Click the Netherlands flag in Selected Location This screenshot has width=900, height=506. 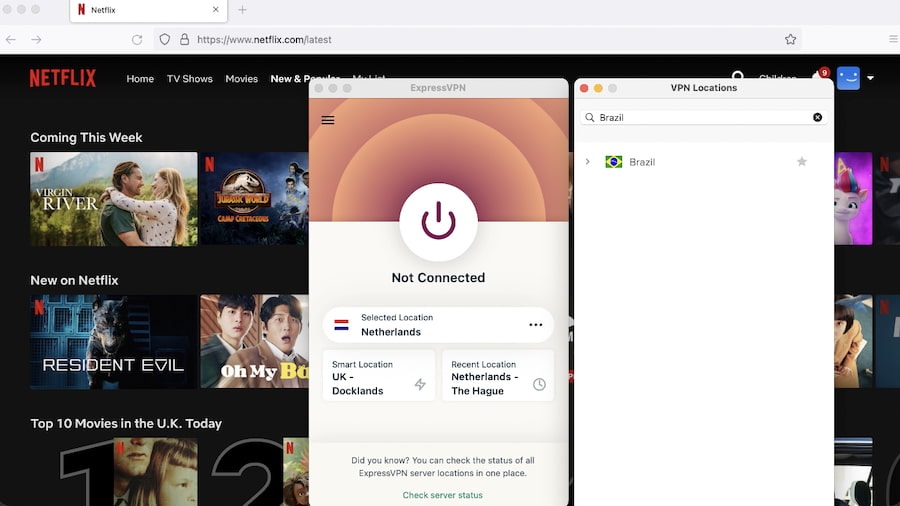pos(342,325)
